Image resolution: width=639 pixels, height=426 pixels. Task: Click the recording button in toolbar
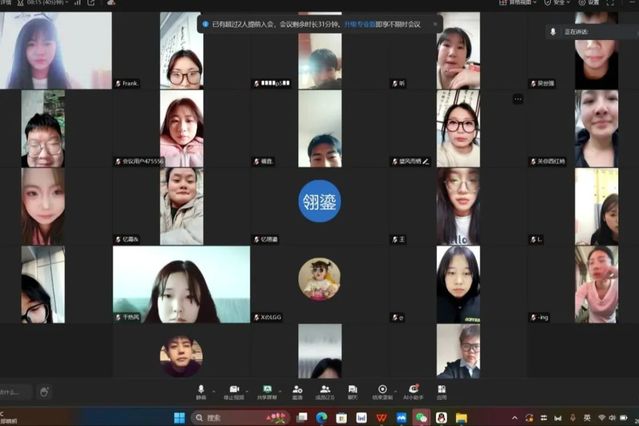[382, 392]
